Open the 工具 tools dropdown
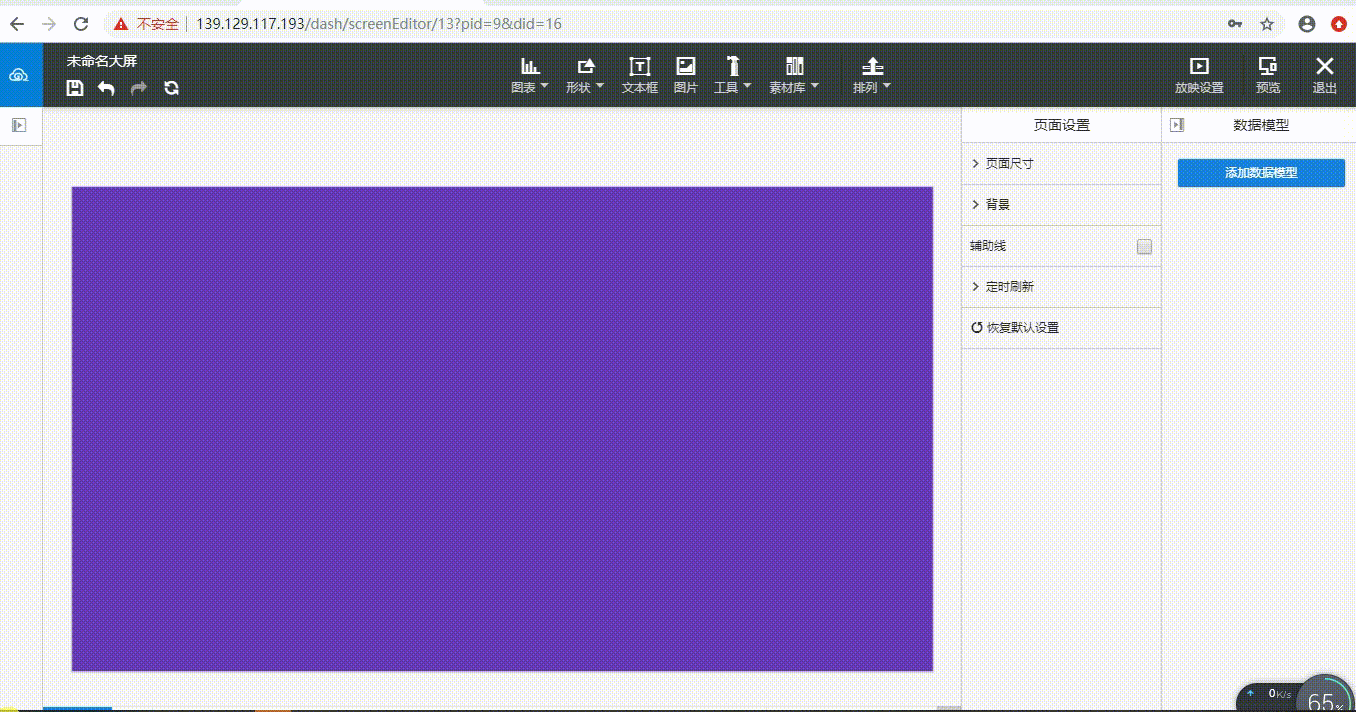Screen dimensions: 1356x712 pos(733,76)
